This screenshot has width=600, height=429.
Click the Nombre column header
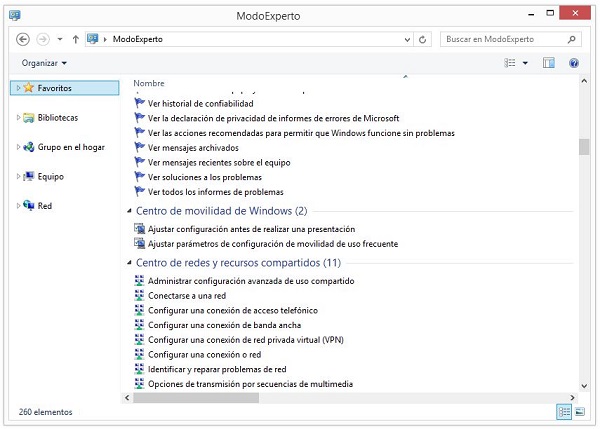(149, 83)
